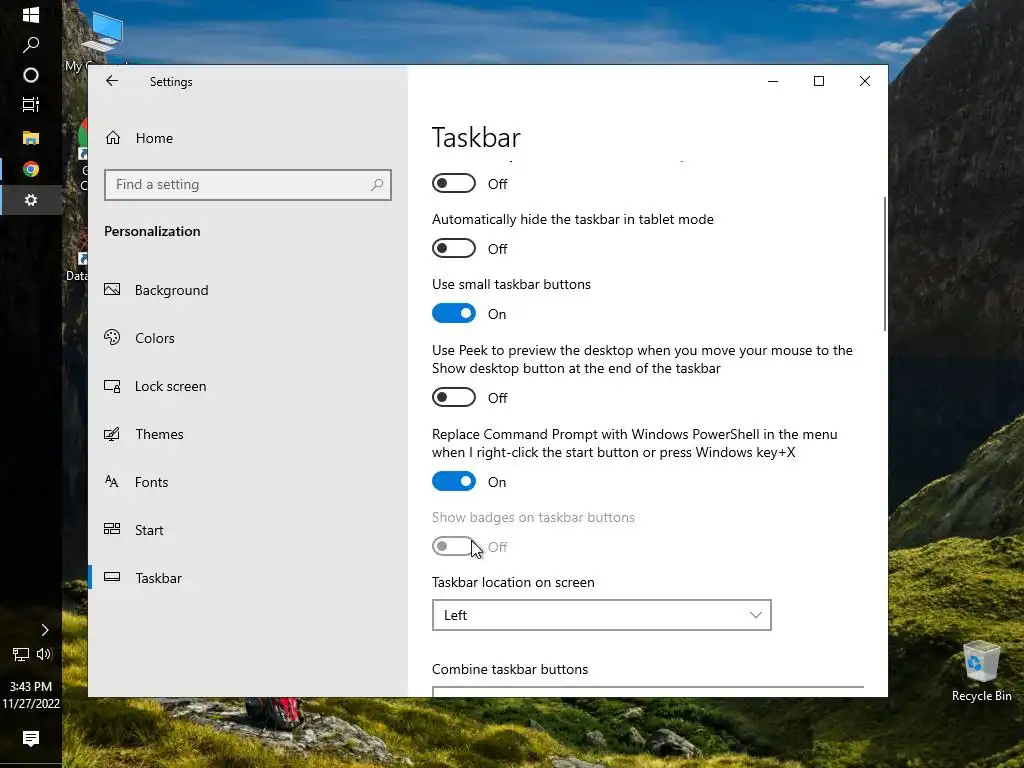The image size is (1024, 768).
Task: Show the clock and date flyout
Action: coord(31,695)
